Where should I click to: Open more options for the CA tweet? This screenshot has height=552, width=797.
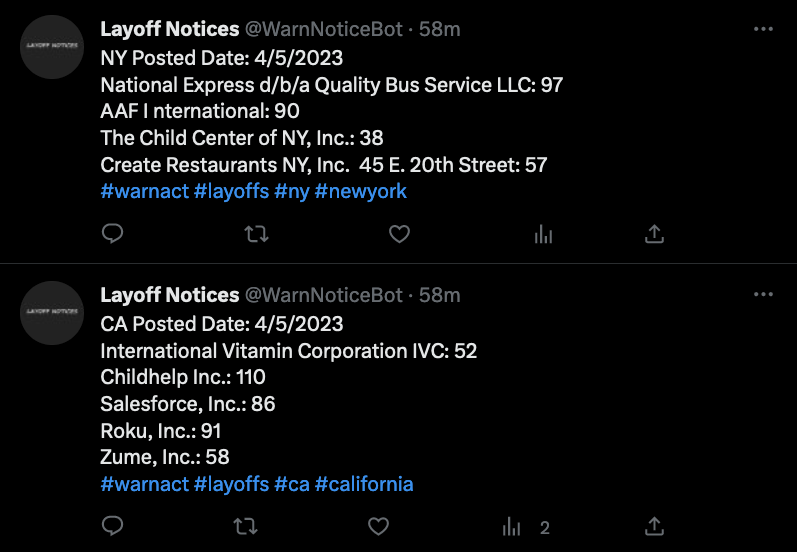click(763, 295)
